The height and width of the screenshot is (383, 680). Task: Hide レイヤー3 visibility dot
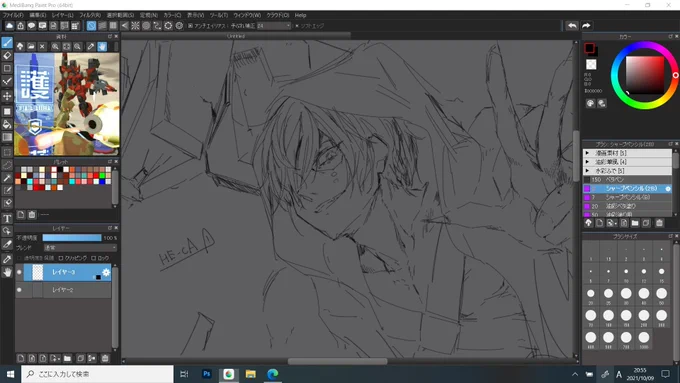click(x=19, y=272)
